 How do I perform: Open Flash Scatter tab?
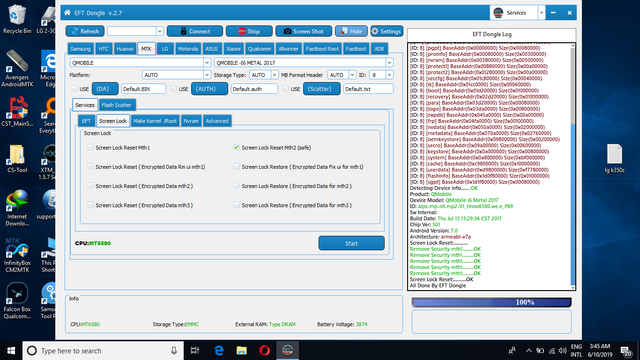[117, 105]
